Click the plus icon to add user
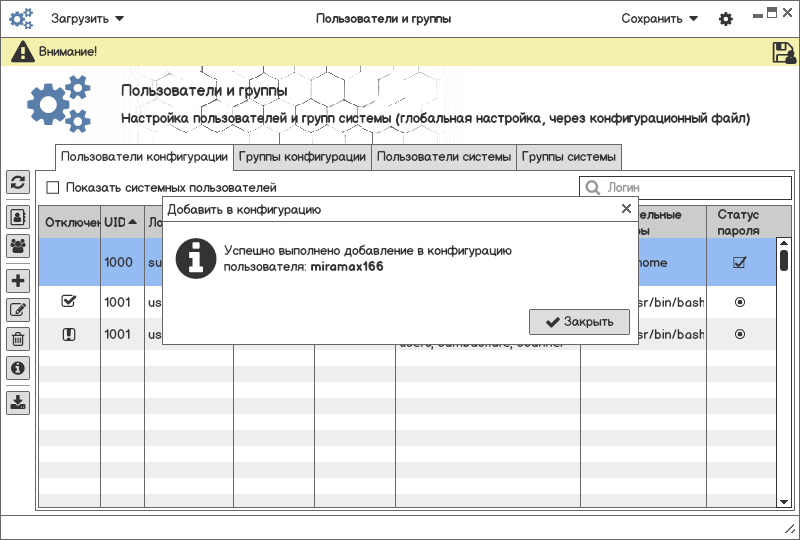800x540 pixels. [18, 282]
